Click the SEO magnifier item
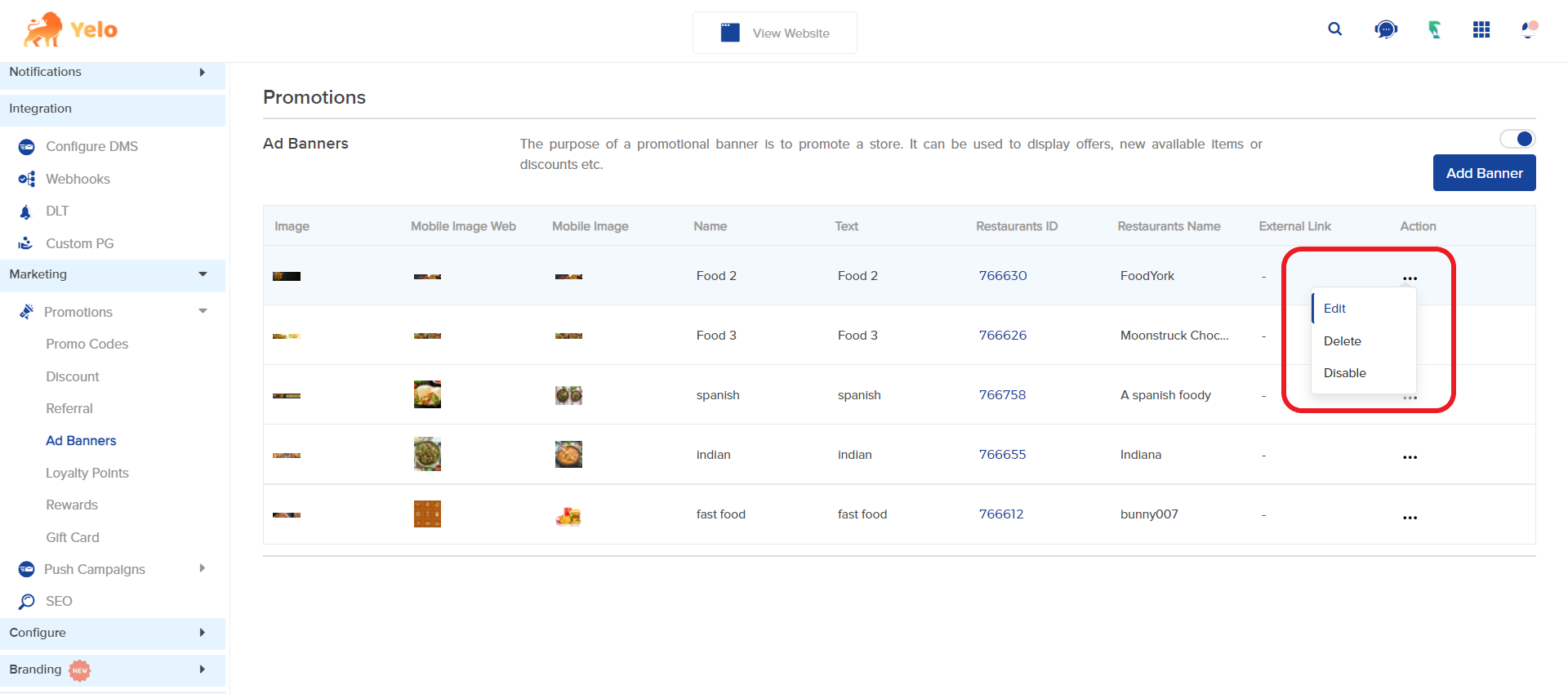Screen dimensions: 1568x694 coord(59,602)
